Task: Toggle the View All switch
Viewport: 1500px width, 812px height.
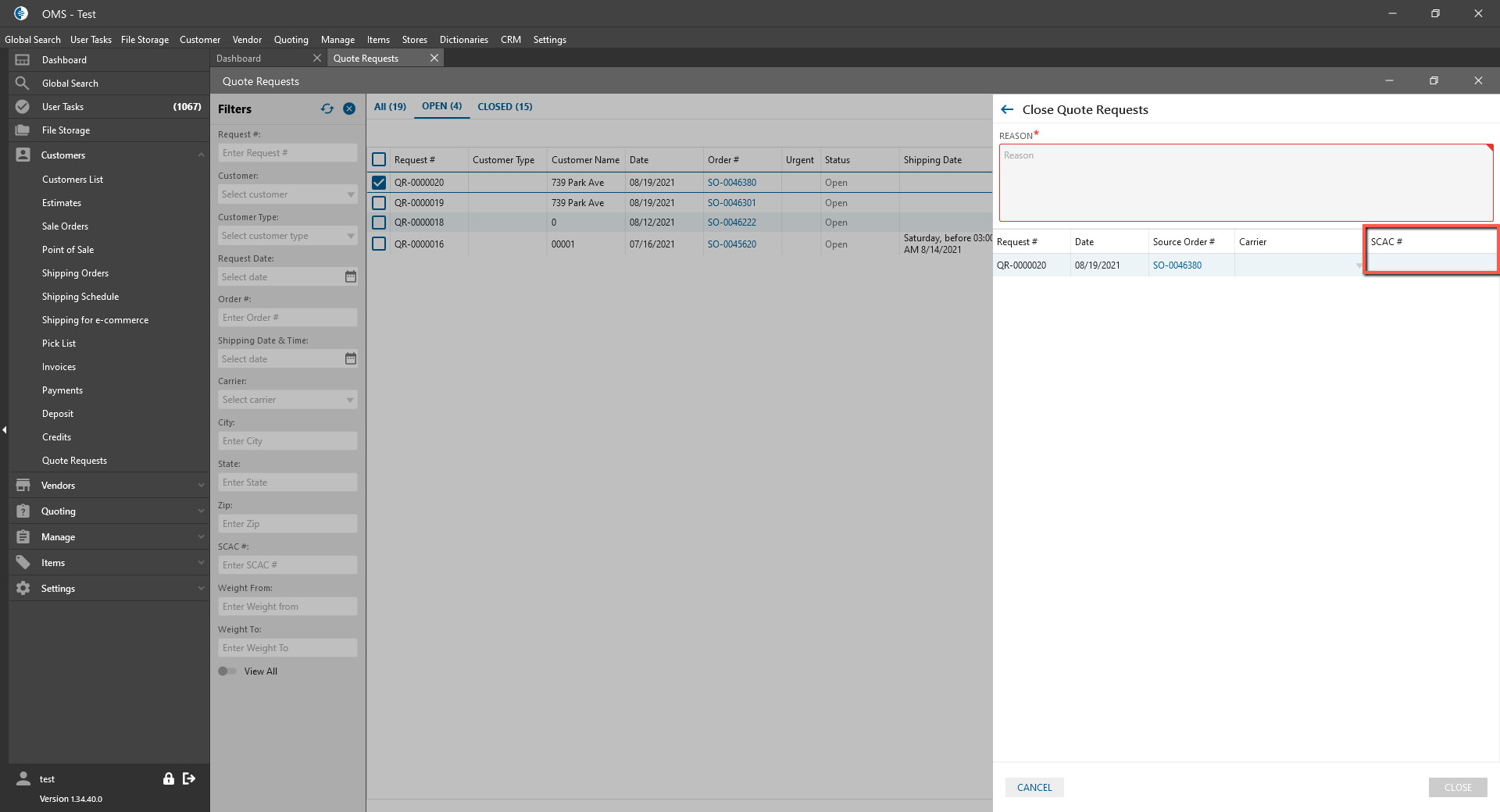Action: tap(227, 671)
